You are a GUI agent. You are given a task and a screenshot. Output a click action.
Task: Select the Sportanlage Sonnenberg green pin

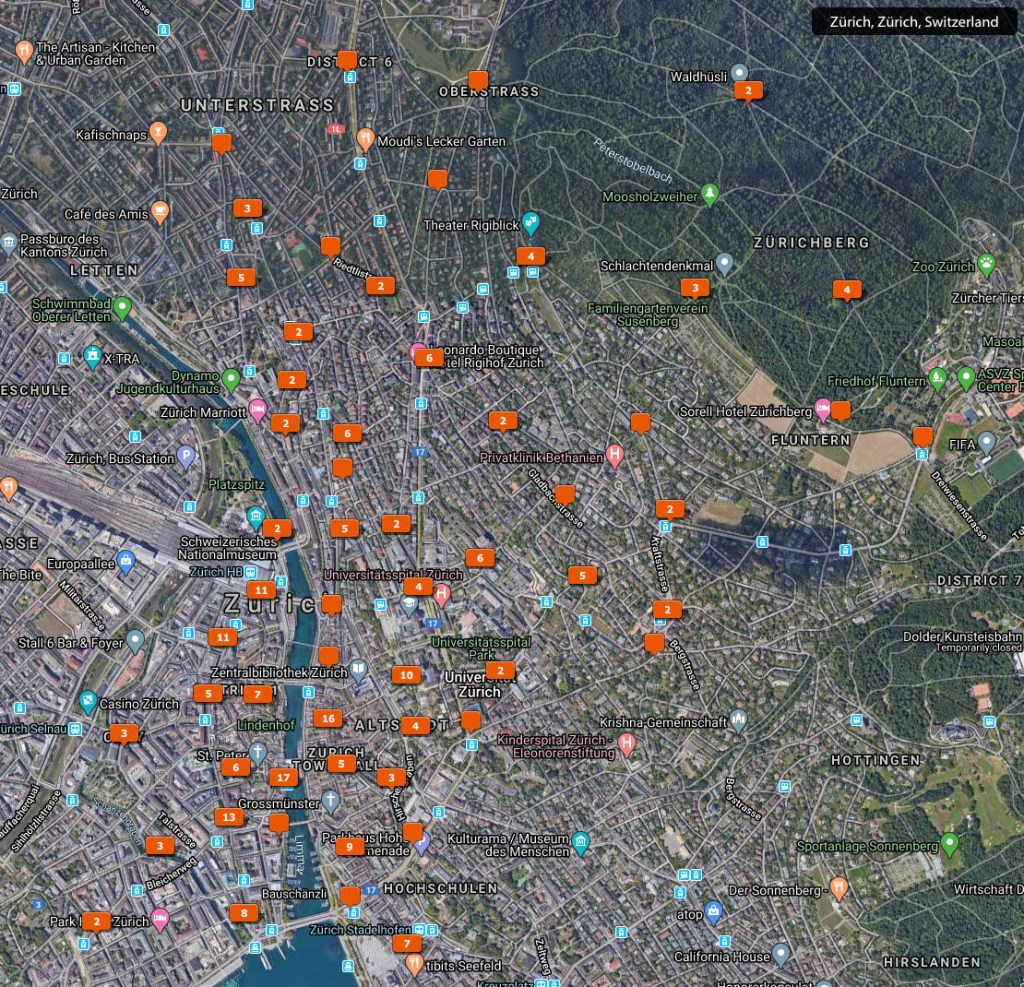tap(950, 844)
